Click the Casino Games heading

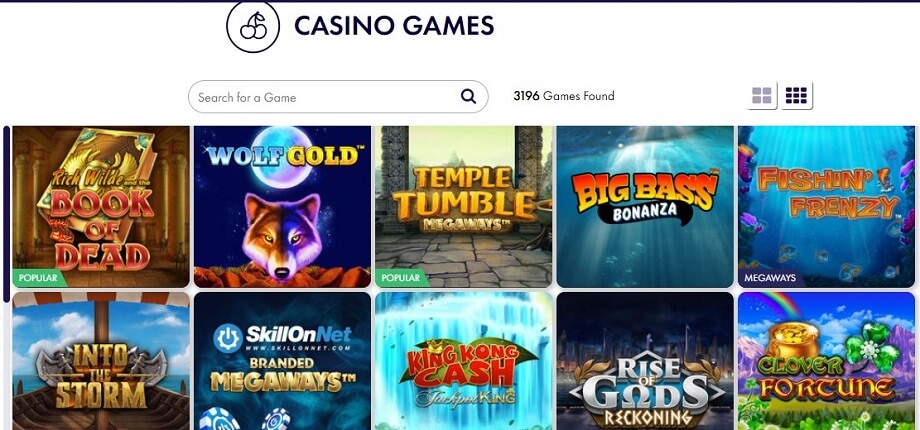[x=394, y=26]
